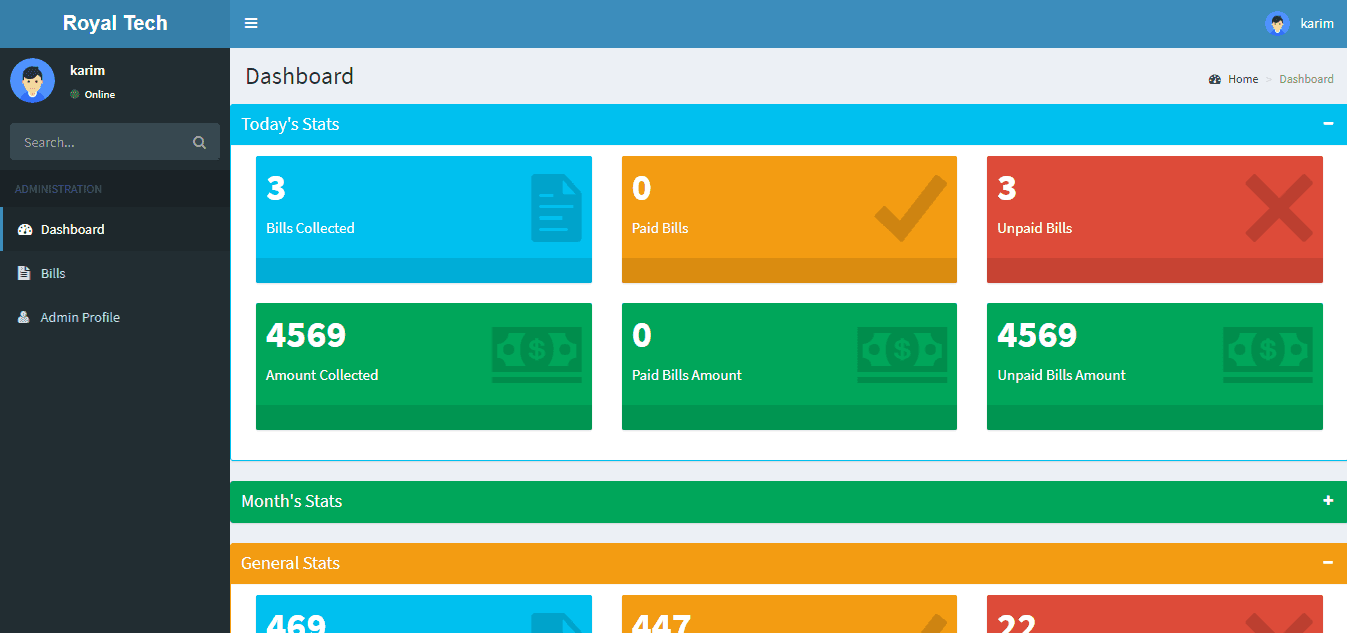Click the green Online status dot
Screen dimensions: 1347x633
point(74,94)
